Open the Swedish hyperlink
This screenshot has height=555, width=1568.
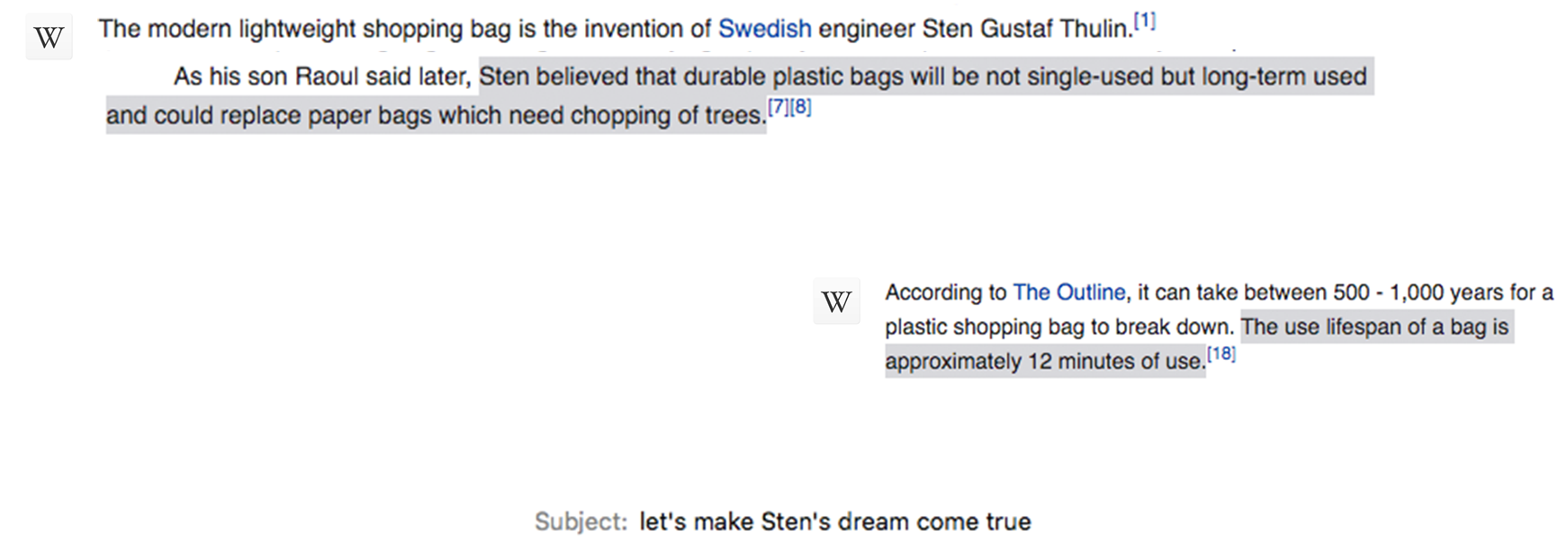[764, 29]
